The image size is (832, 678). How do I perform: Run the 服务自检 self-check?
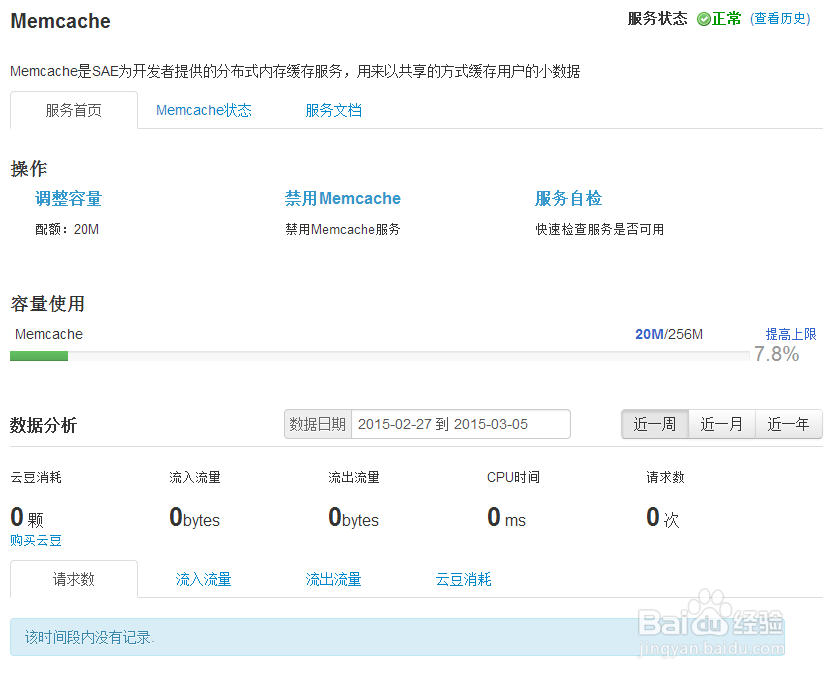[568, 198]
